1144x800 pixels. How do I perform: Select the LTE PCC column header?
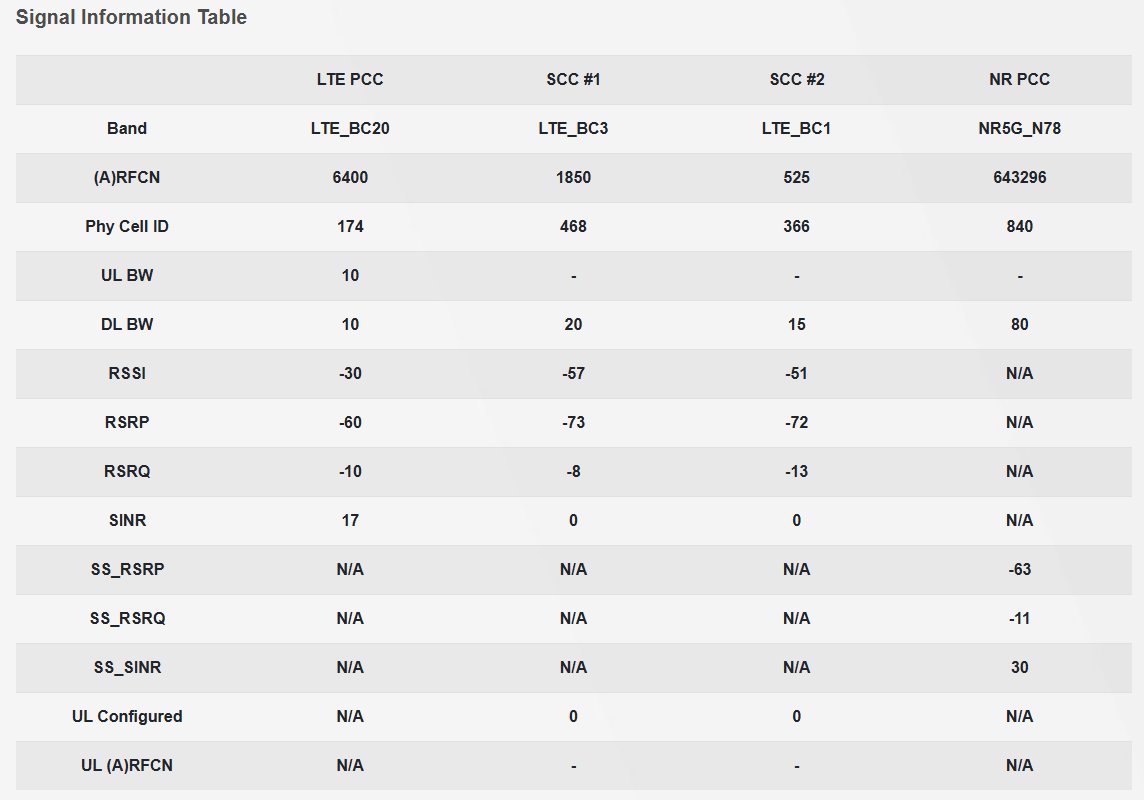point(350,80)
